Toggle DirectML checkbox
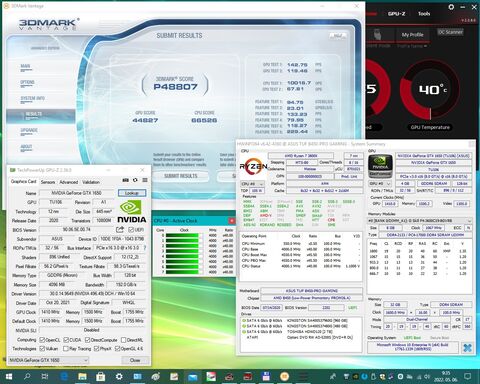This screenshot has width=480, height=384. pyautogui.click(x=124, y=340)
